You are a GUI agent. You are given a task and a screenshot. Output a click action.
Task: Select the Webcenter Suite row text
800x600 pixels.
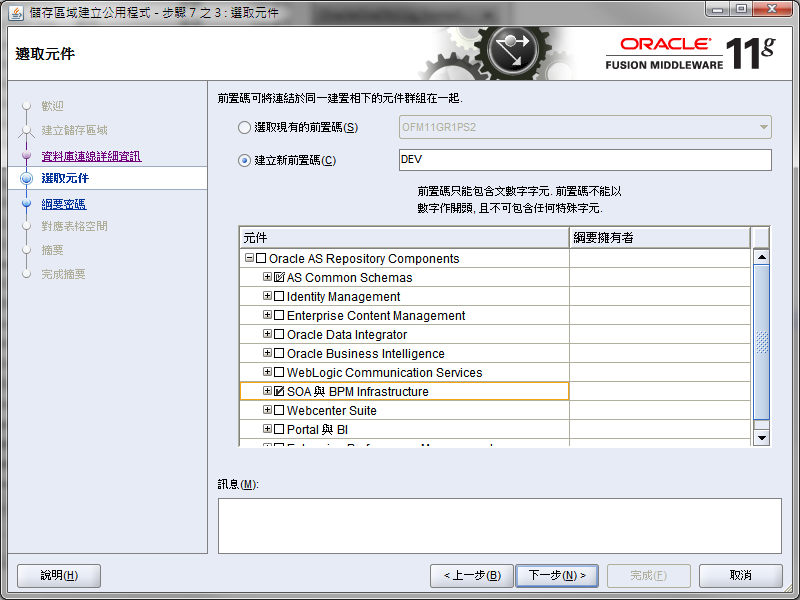click(332, 411)
